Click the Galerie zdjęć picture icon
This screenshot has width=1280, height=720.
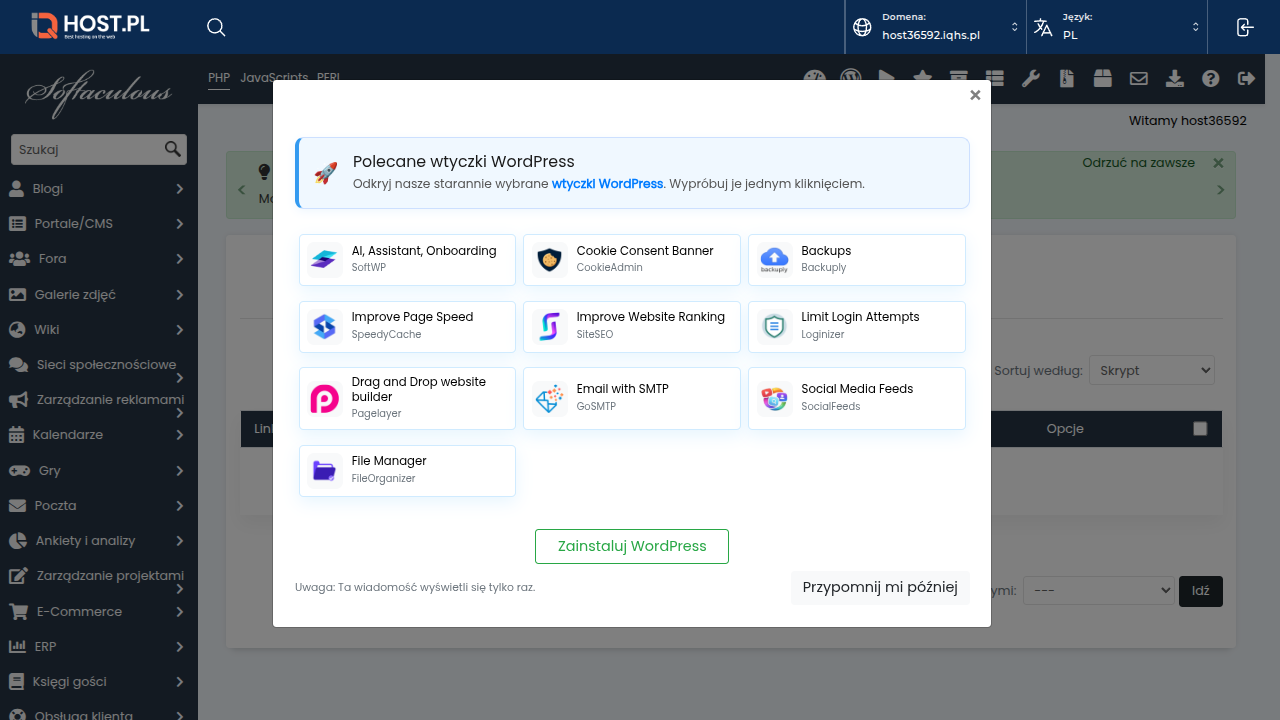coord(17,294)
